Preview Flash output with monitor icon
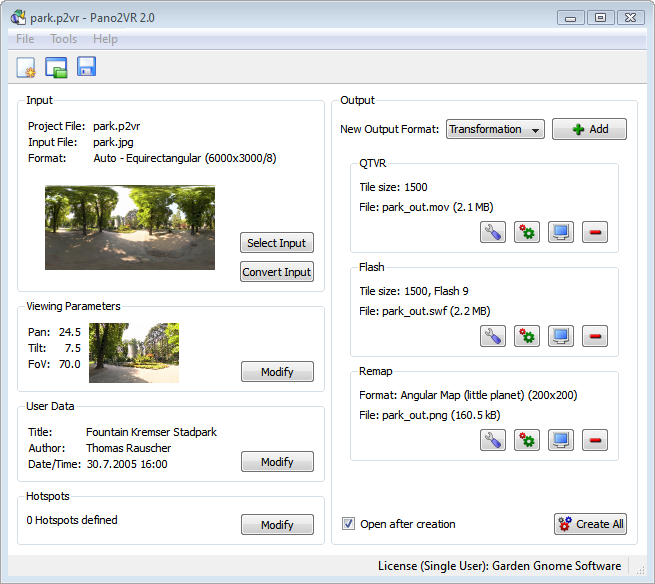The image size is (655, 584). (561, 336)
